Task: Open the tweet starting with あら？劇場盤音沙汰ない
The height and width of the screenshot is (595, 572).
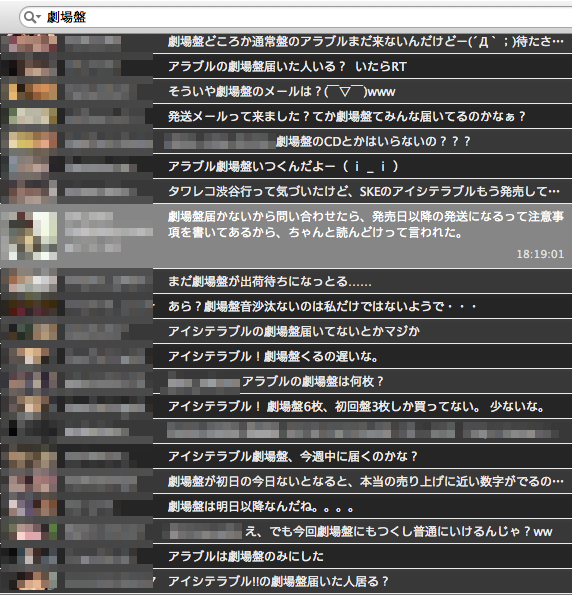Action: pos(286,306)
